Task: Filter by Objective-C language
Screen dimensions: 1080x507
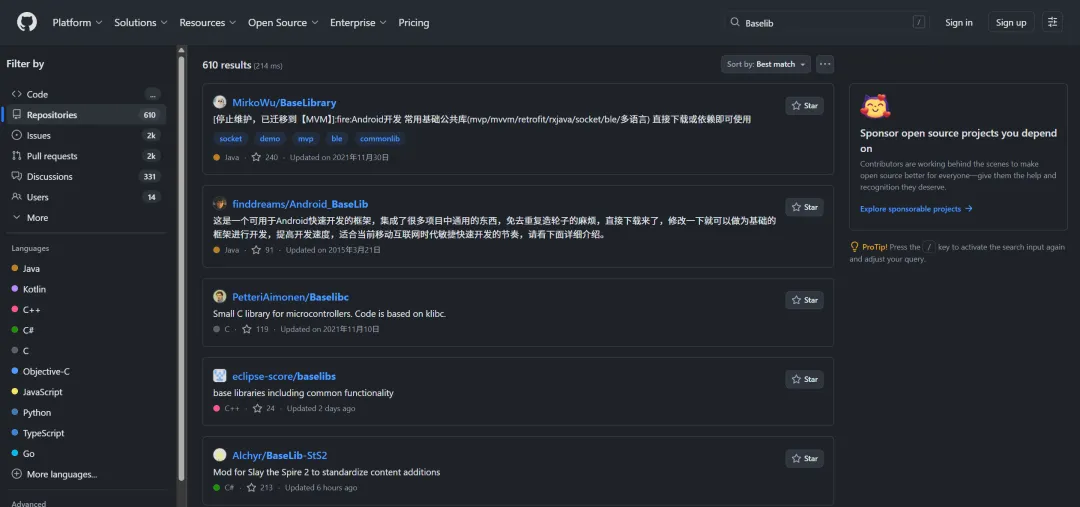Action: (86, 371)
